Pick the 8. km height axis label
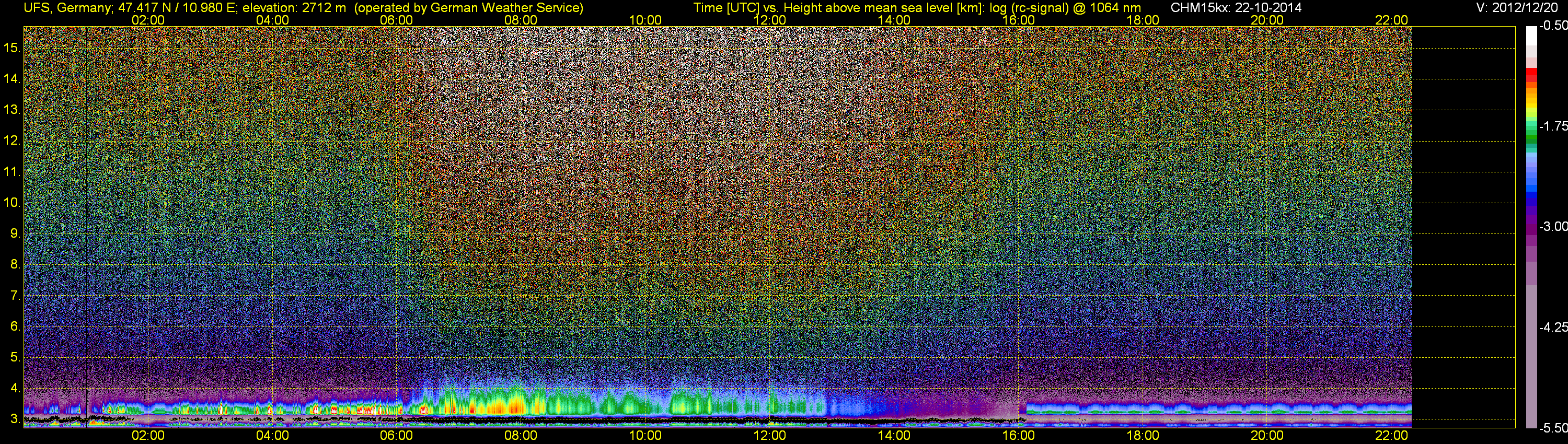This screenshot has width=1568, height=444. pyautogui.click(x=15, y=265)
